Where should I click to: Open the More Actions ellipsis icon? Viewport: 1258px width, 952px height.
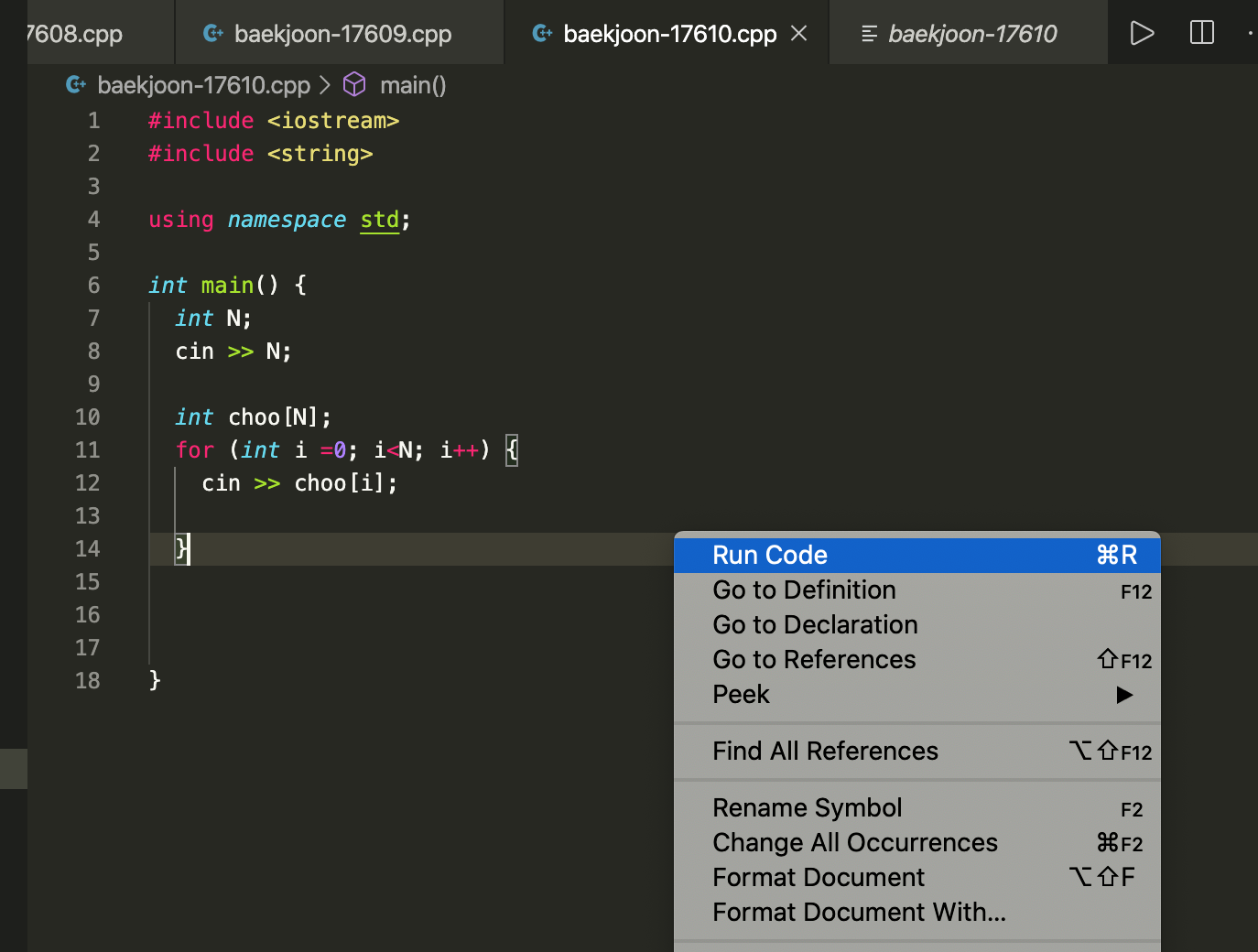[1251, 32]
